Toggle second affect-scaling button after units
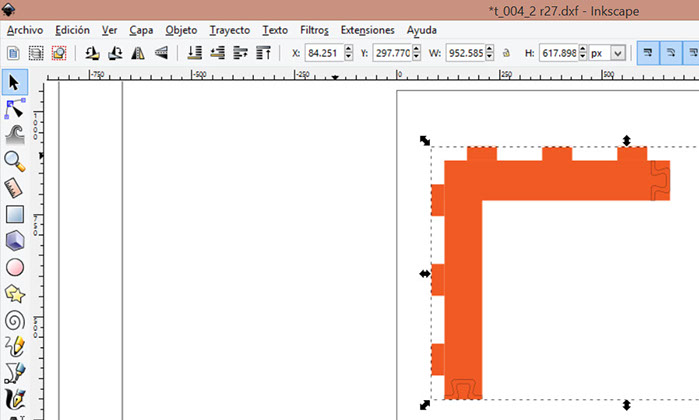This screenshot has width=699, height=420. pos(670,53)
